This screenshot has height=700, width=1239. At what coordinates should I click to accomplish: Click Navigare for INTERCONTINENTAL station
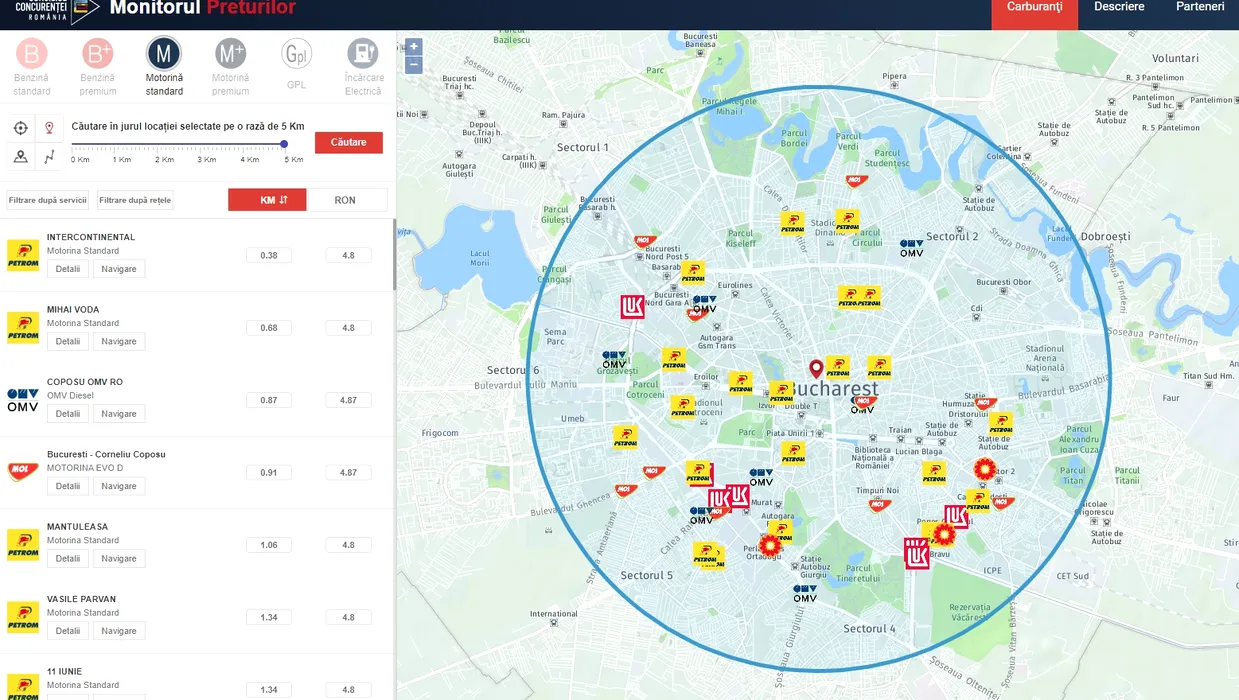[119, 269]
